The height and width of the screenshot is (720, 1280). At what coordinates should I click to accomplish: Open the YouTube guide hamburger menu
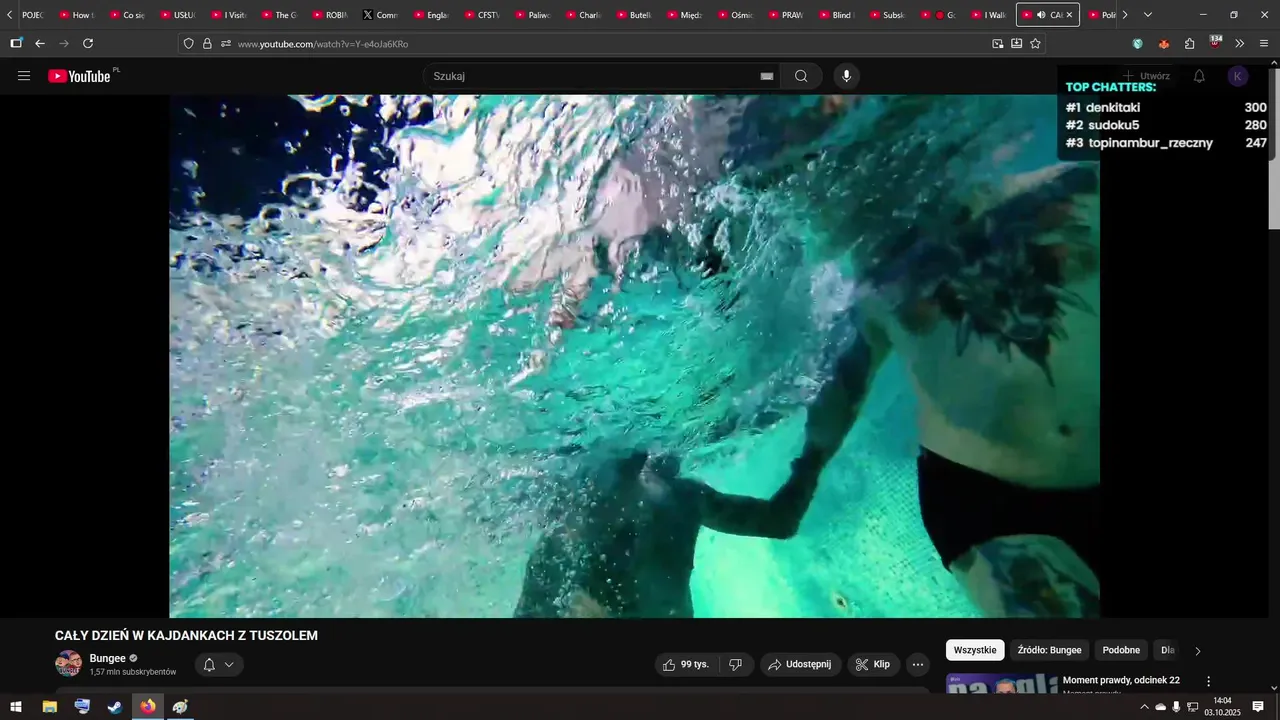click(24, 76)
